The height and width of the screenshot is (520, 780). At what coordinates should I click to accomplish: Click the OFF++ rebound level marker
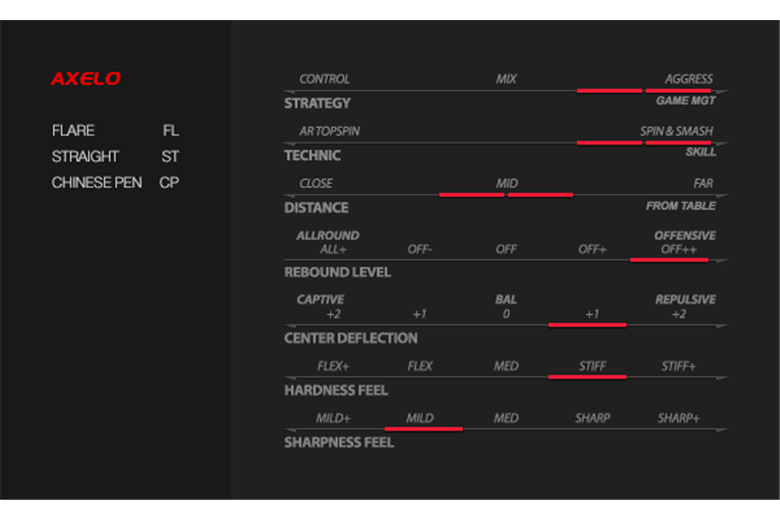679,249
